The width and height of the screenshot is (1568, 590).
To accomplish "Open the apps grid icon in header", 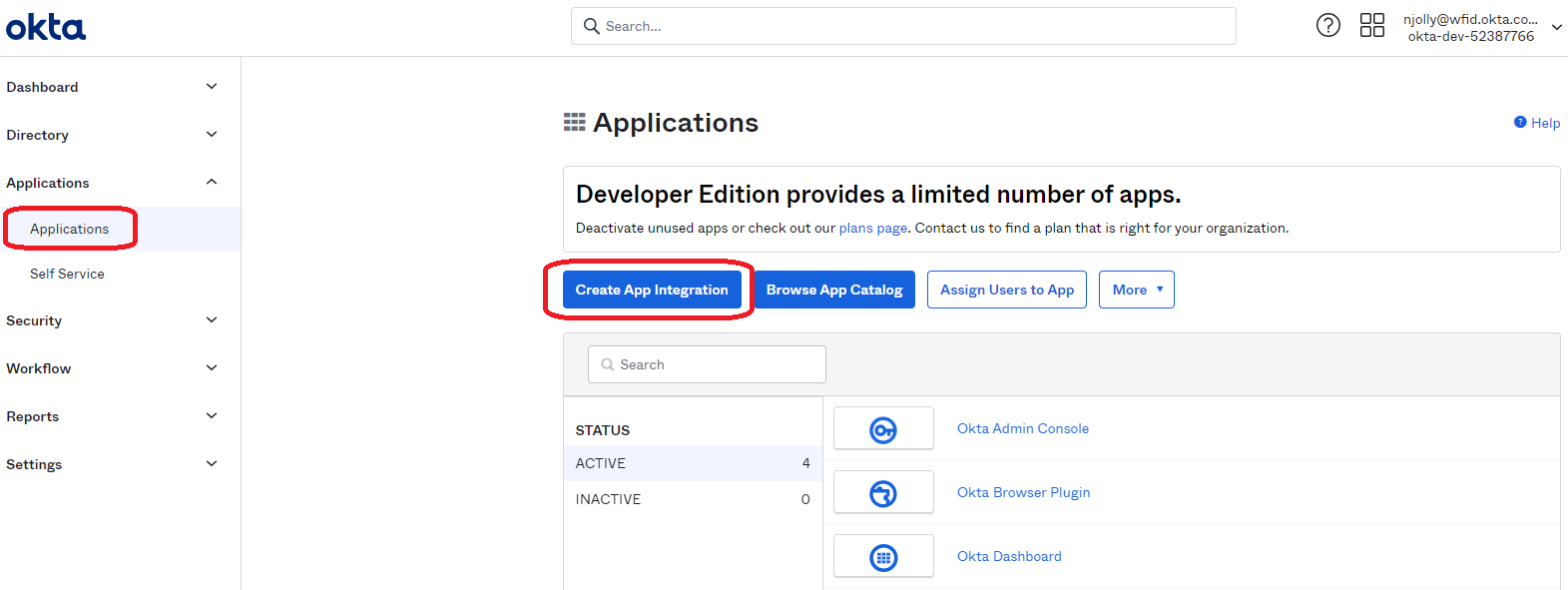I will 1372,25.
